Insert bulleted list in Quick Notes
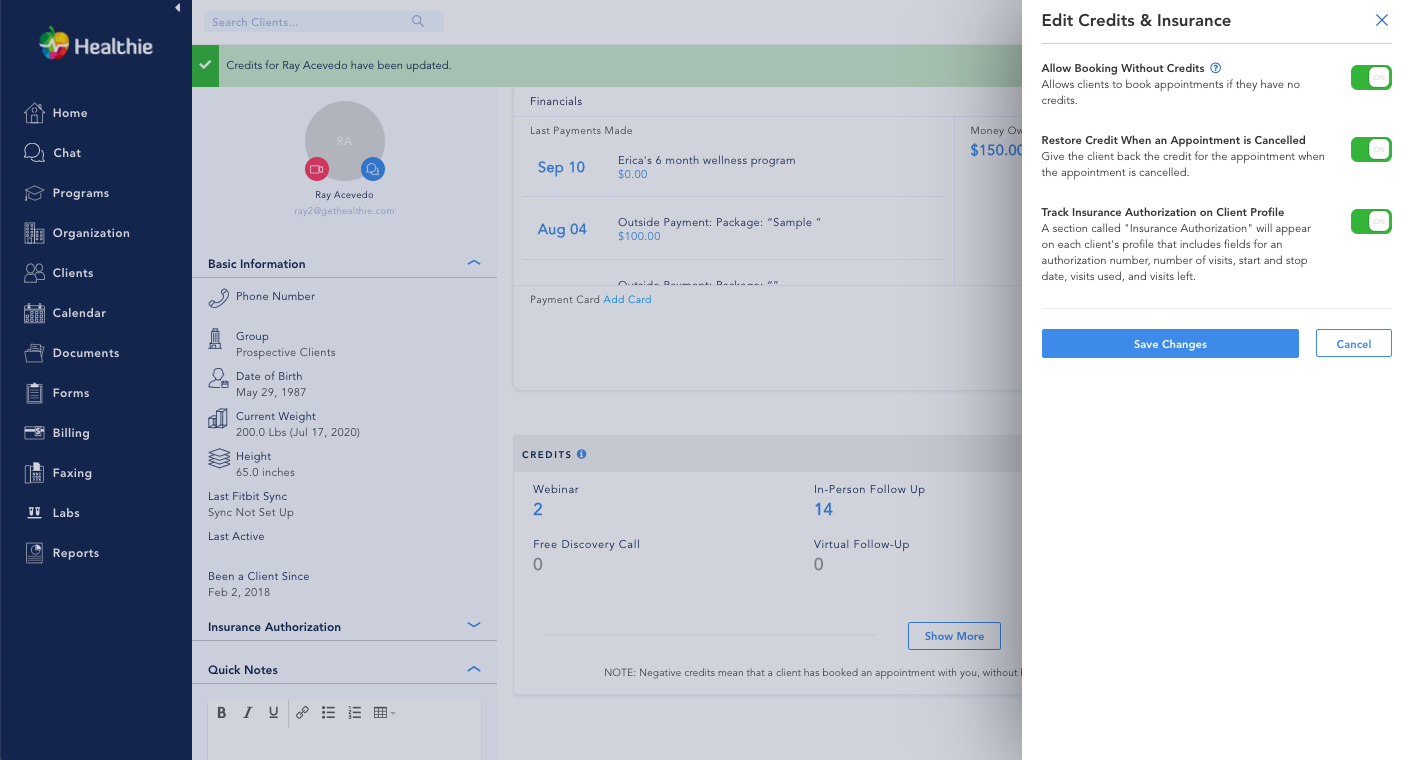 click(328, 713)
